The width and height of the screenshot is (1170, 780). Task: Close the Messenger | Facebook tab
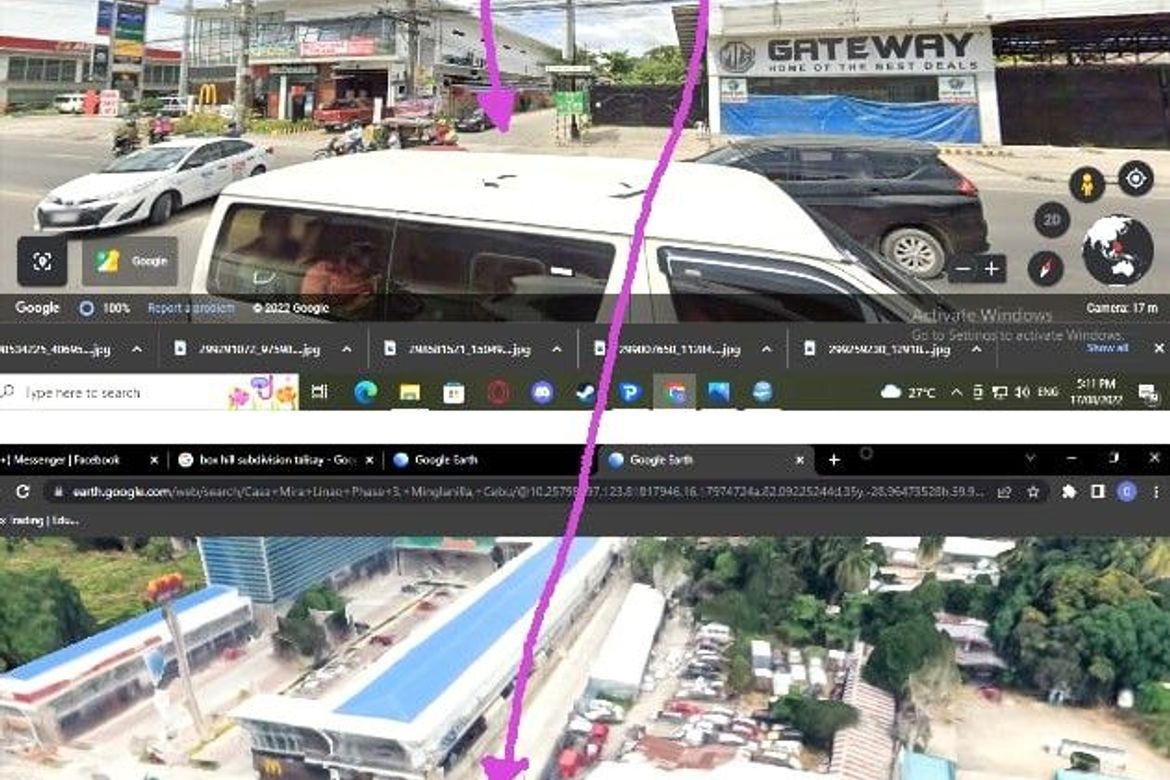coord(154,460)
